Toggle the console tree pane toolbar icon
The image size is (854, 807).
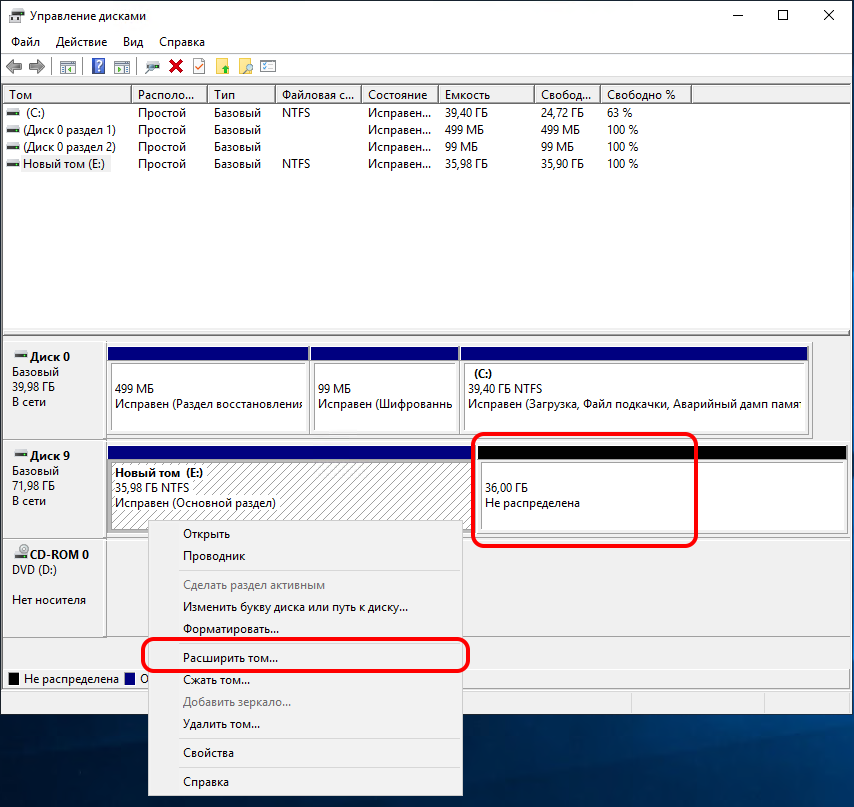tap(68, 67)
